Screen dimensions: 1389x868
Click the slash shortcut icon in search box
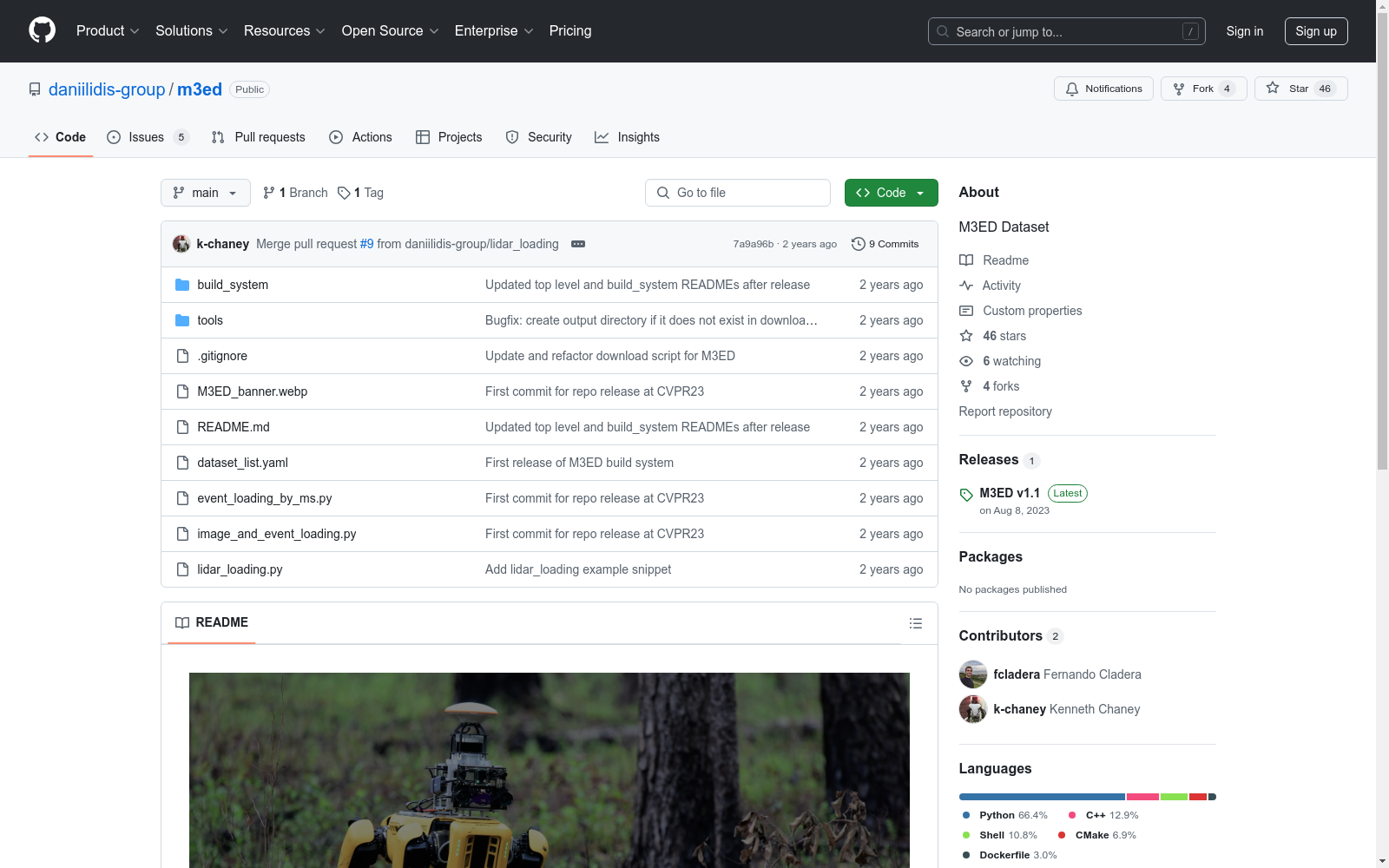click(1190, 31)
